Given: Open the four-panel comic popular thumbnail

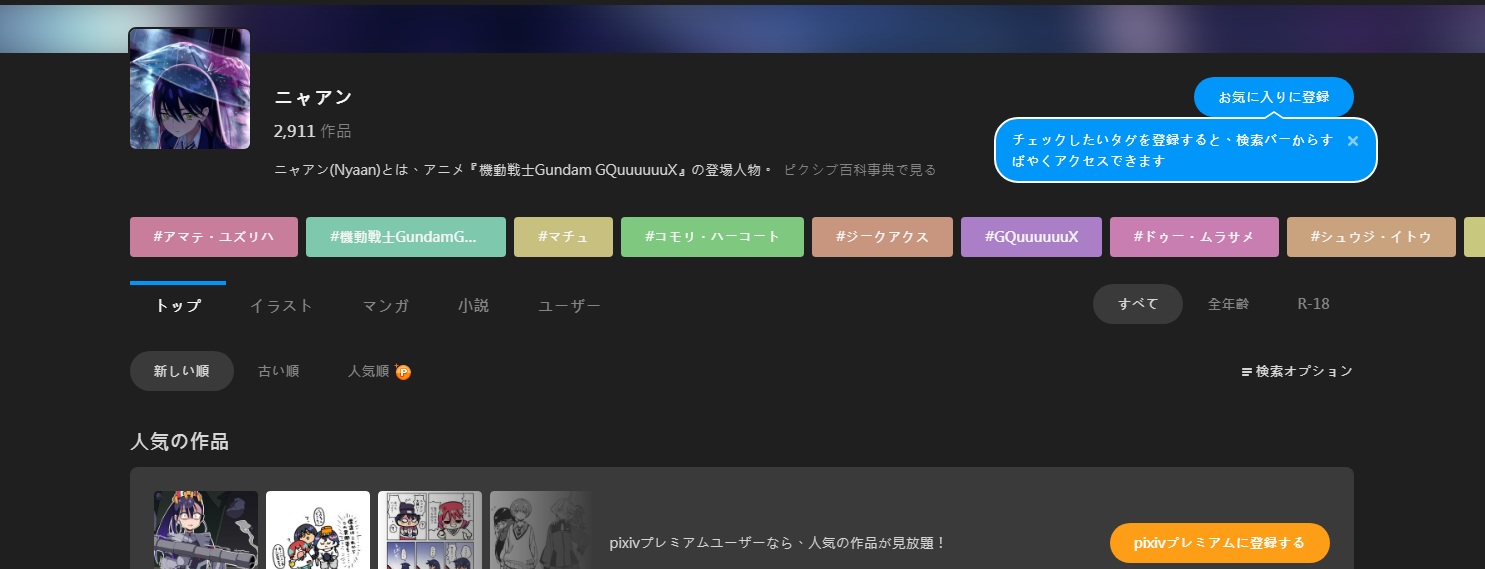Looking at the screenshot, I should click(x=430, y=530).
